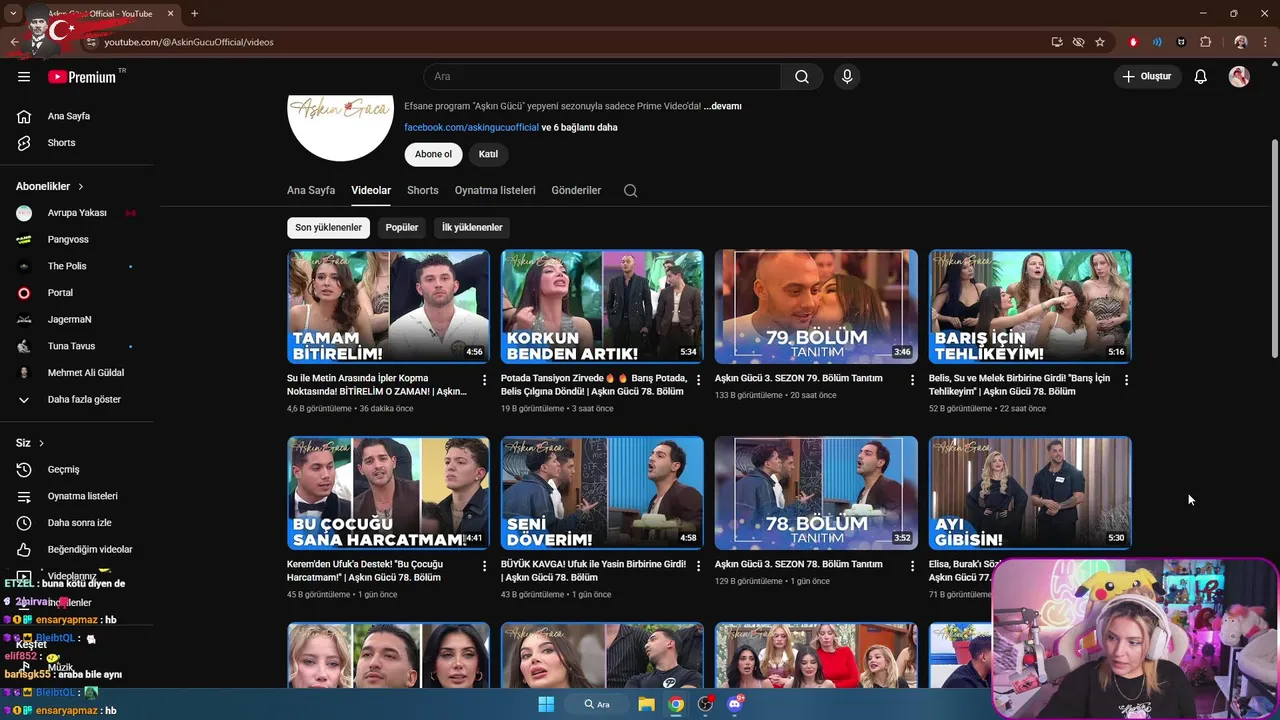1280x720 pixels.
Task: Open the ve 6 bağlantı daha link
Action: (x=580, y=127)
